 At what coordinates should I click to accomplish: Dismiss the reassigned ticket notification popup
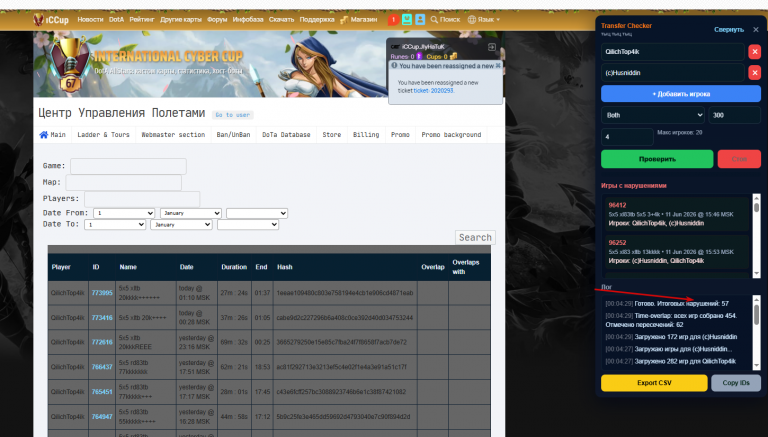[x=498, y=66]
